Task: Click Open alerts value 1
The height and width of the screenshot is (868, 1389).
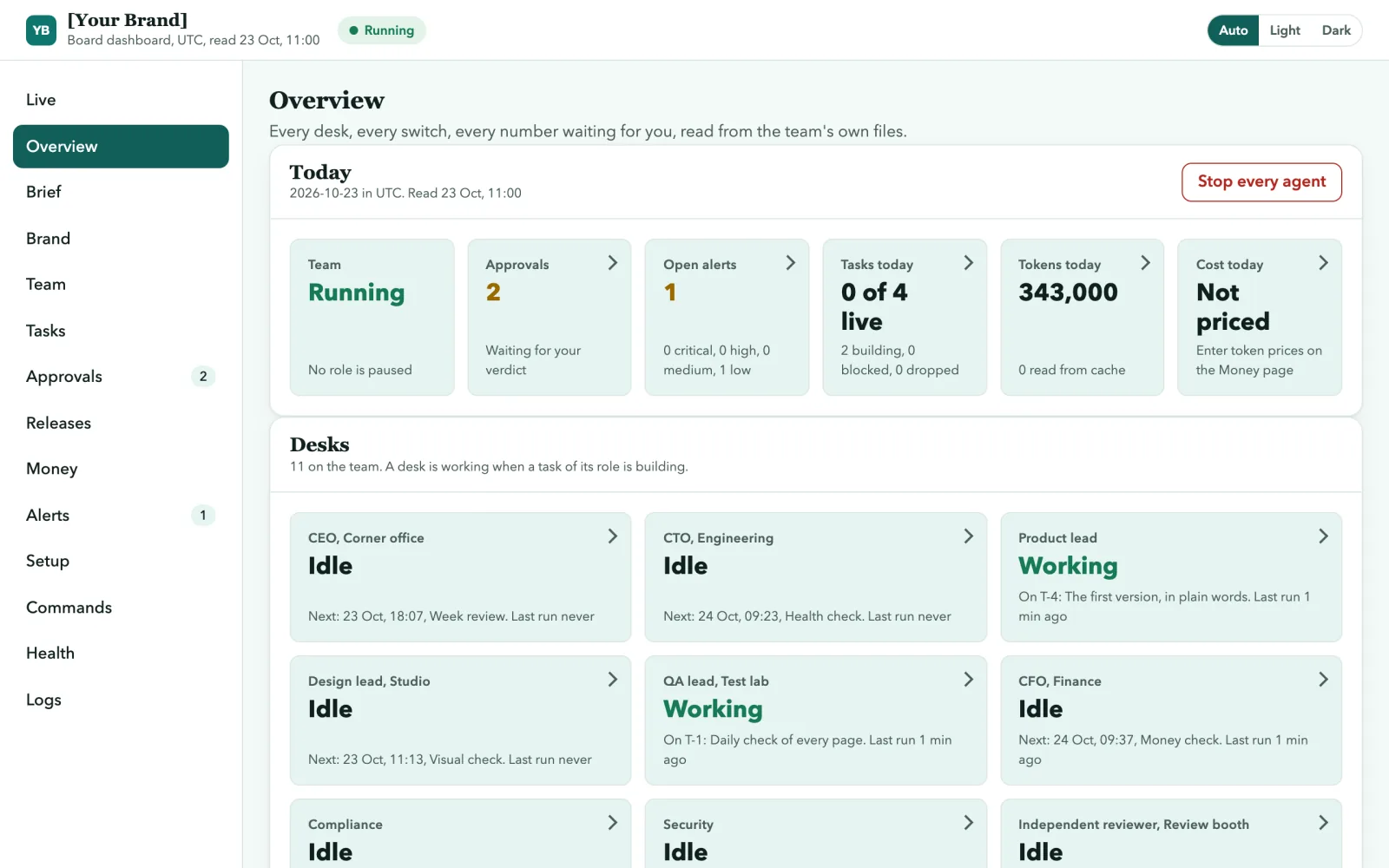Action: tap(670, 293)
